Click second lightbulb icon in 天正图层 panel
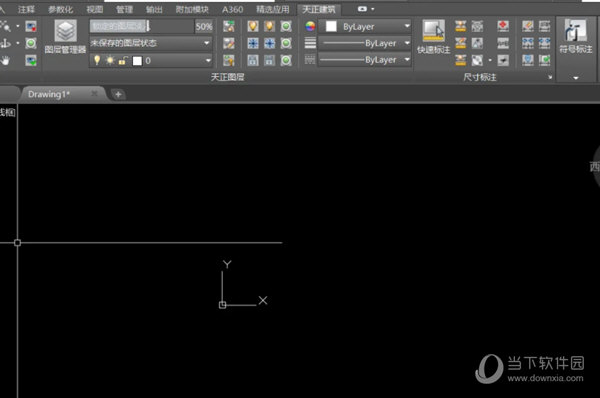 pyautogui.click(x=269, y=26)
